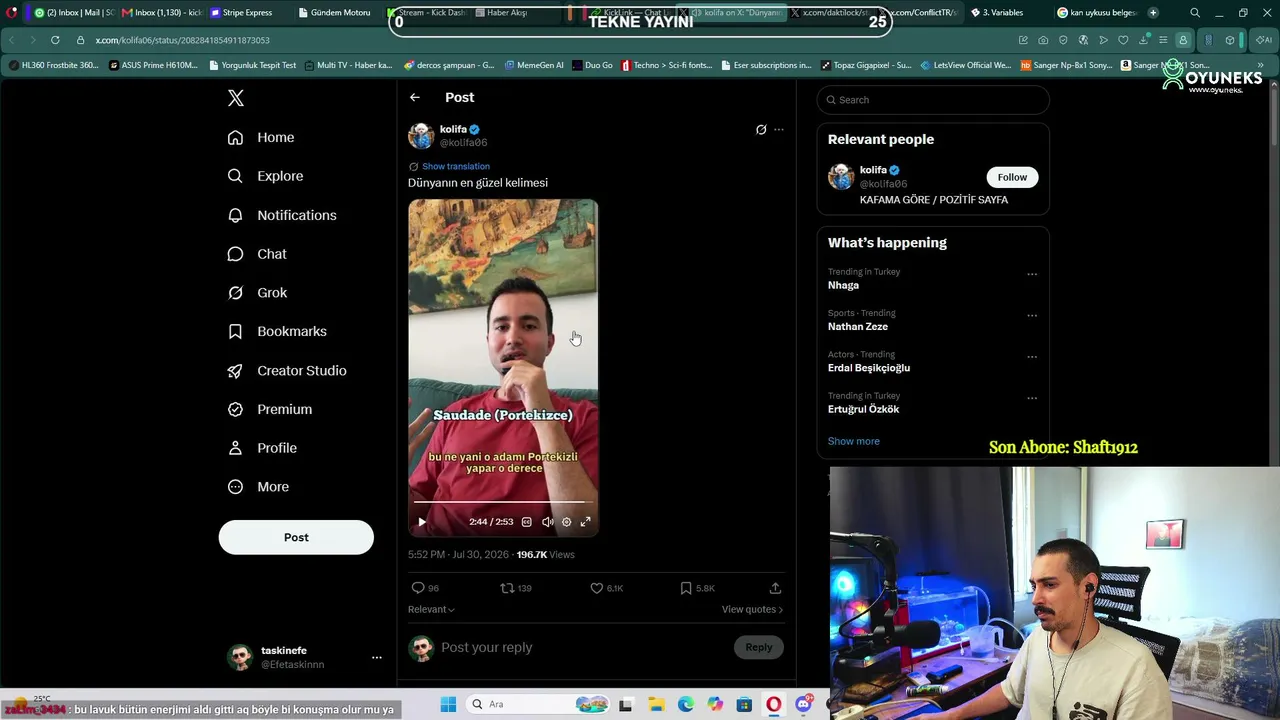The image size is (1280, 720).
Task: Like the post with 6.1K likes
Action: pyautogui.click(x=606, y=588)
